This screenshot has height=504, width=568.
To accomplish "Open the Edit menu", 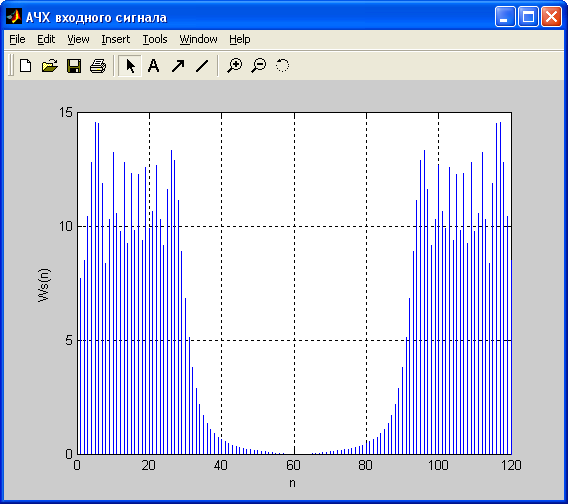I will [46, 39].
